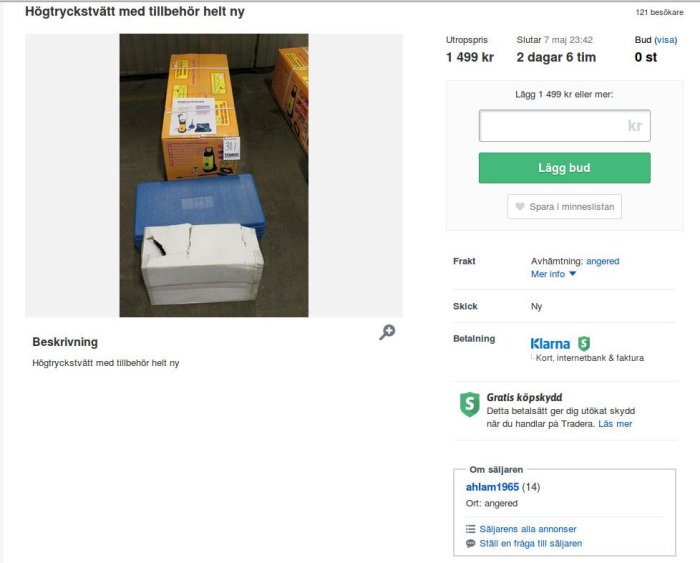Click the pressure washer product photo

pyautogui.click(x=214, y=175)
